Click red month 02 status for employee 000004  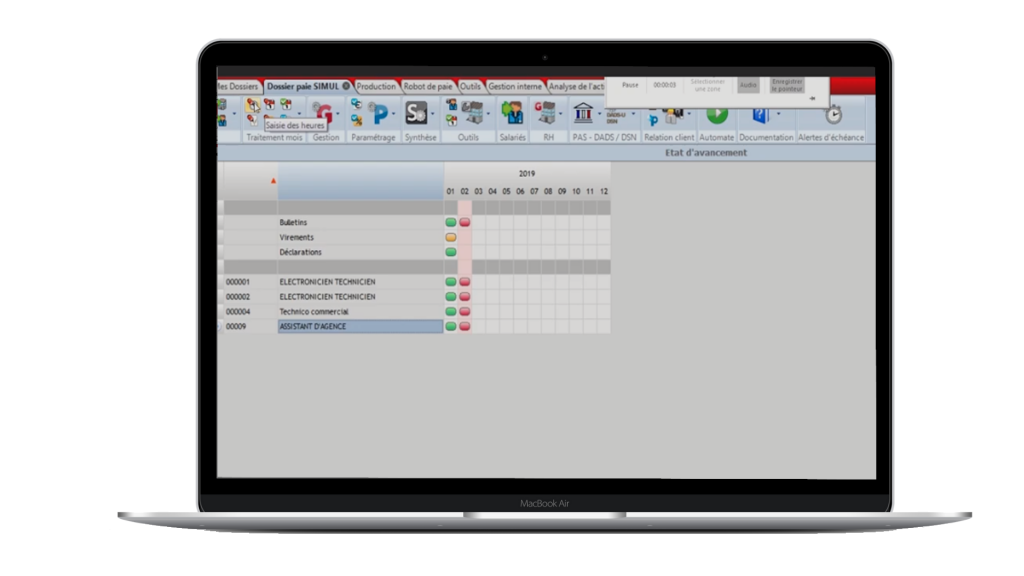(464, 312)
